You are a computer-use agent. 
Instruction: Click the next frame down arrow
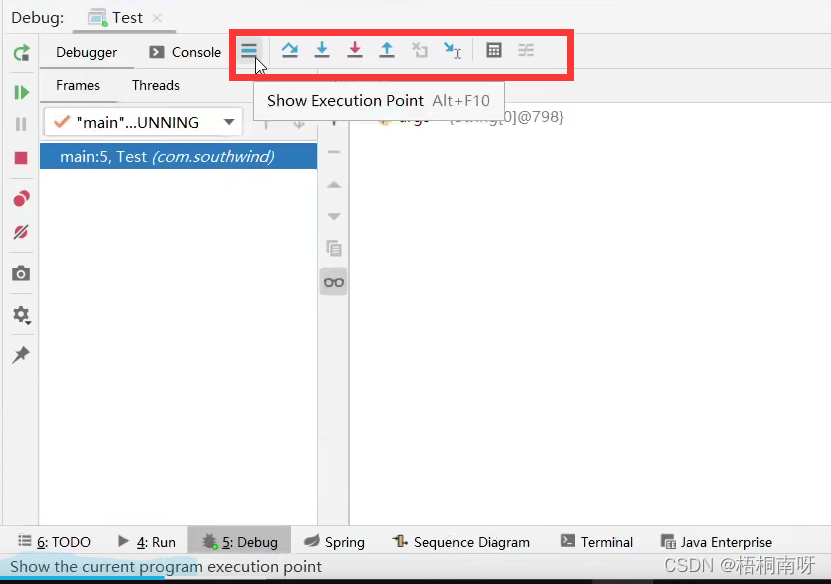299,124
